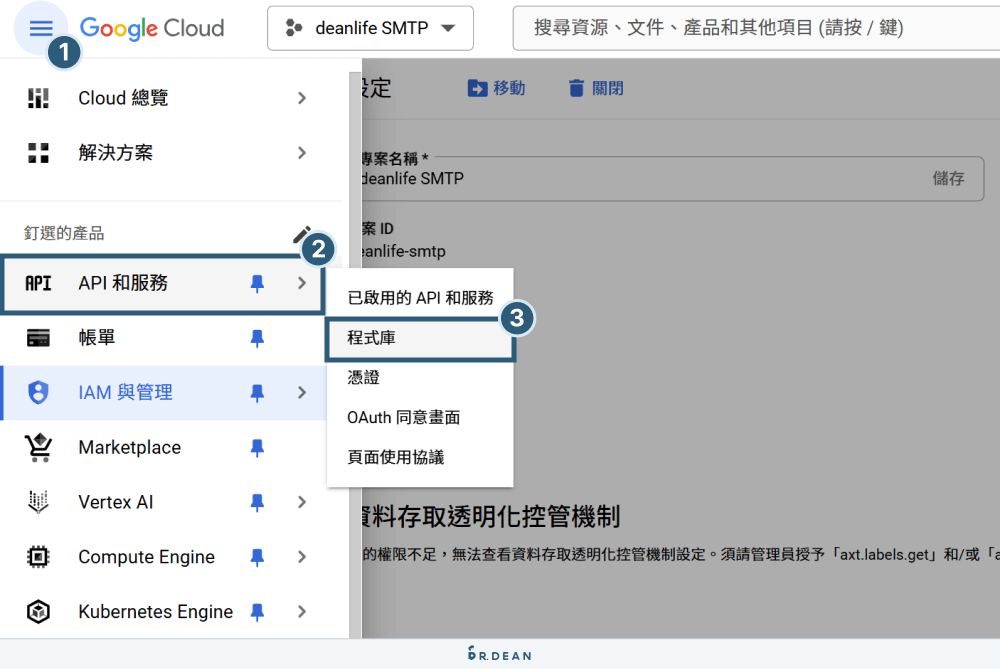Image resolution: width=1000 pixels, height=669 pixels.
Task: Click the Kubernetes Engine hexagon icon
Action: (x=38, y=611)
